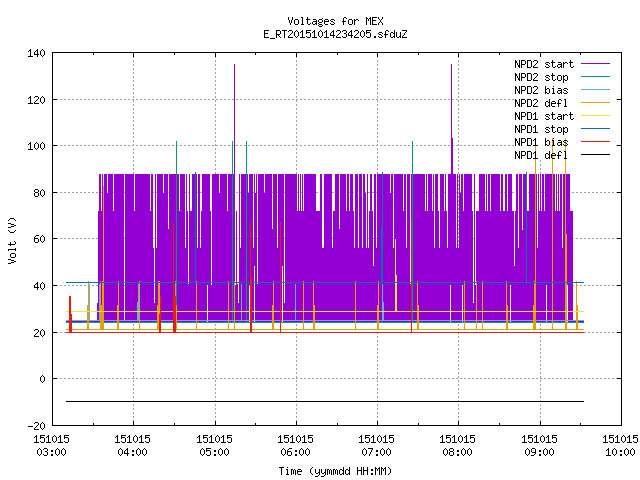
Task: Click the y-axis tick value 40
Action: (40, 286)
